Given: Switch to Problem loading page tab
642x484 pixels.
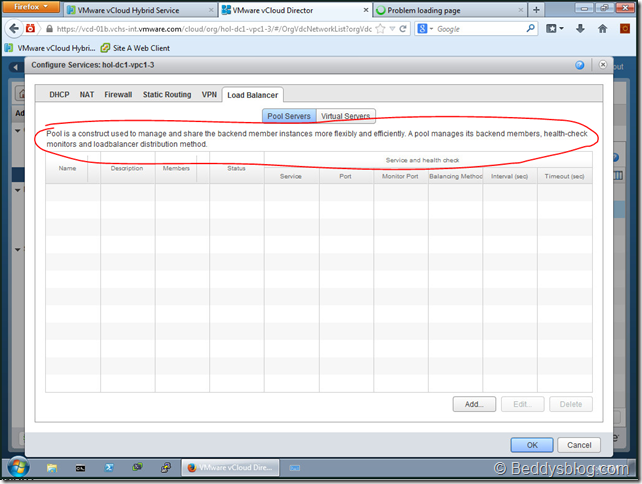Looking at the screenshot, I should [x=449, y=10].
